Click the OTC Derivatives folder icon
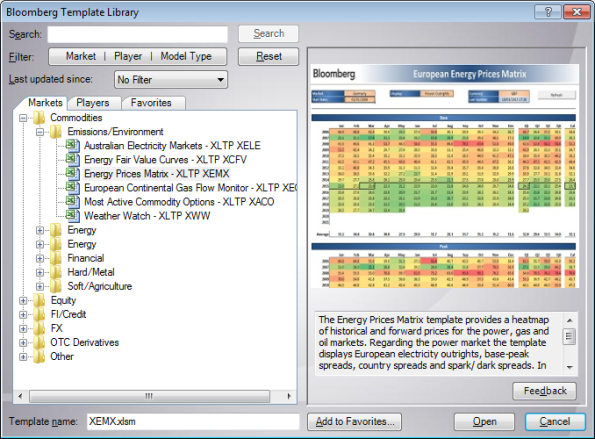The width and height of the screenshot is (595, 439). tap(39, 342)
